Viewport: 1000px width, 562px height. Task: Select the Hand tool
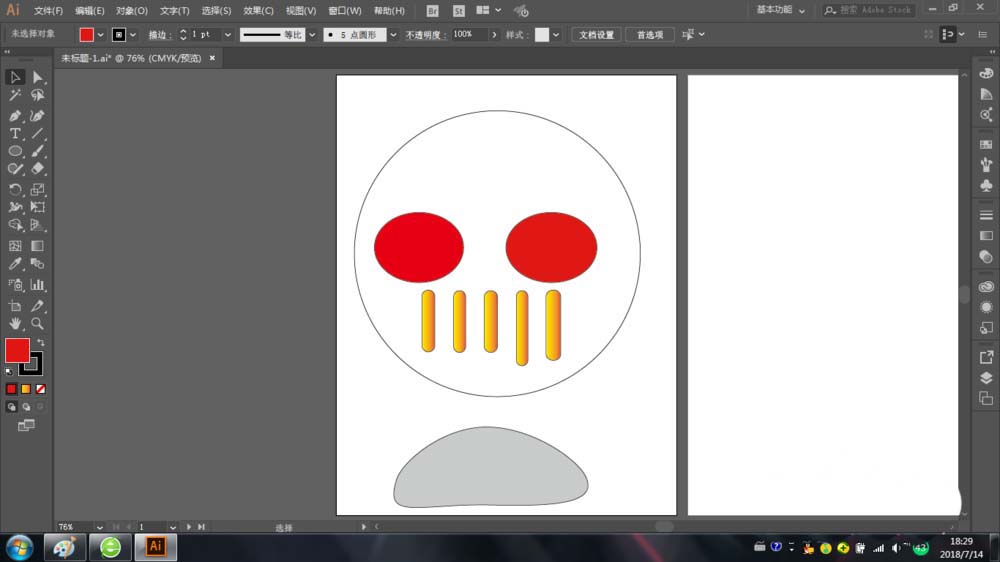(x=15, y=324)
